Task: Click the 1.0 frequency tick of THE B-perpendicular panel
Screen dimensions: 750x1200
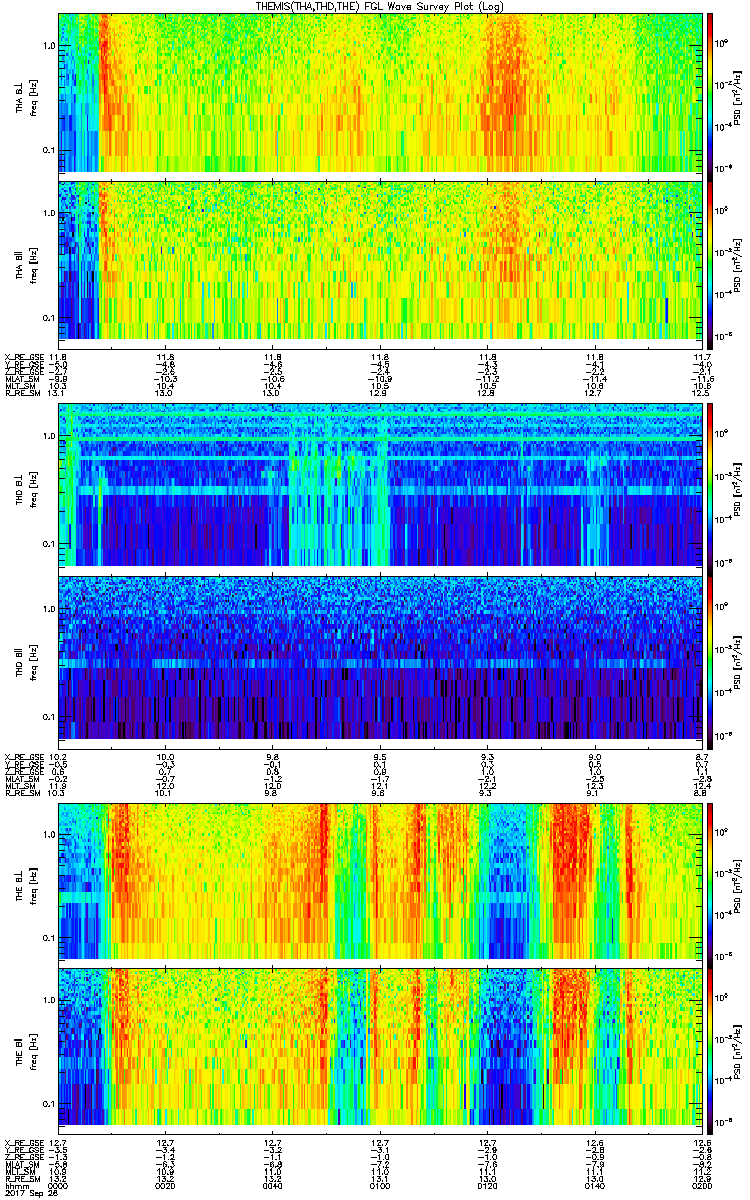Action: click(47, 832)
